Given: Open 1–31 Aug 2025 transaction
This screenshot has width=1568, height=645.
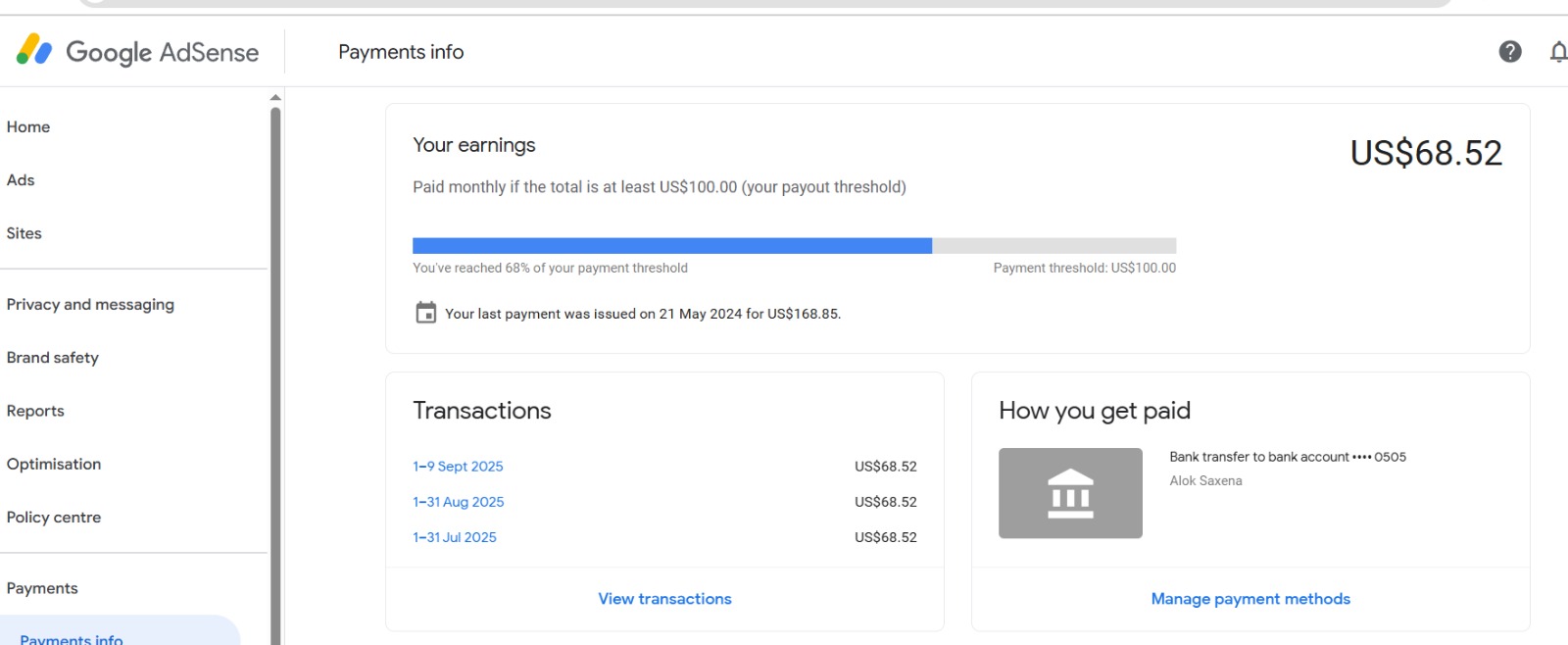Looking at the screenshot, I should click(458, 502).
